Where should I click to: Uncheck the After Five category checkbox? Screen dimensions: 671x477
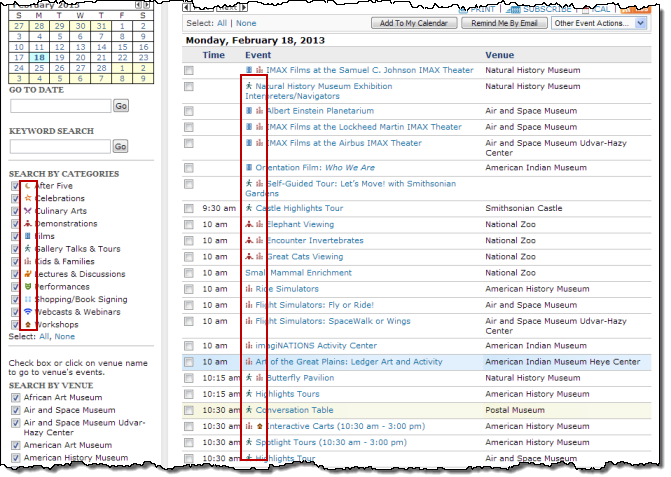click(x=15, y=186)
